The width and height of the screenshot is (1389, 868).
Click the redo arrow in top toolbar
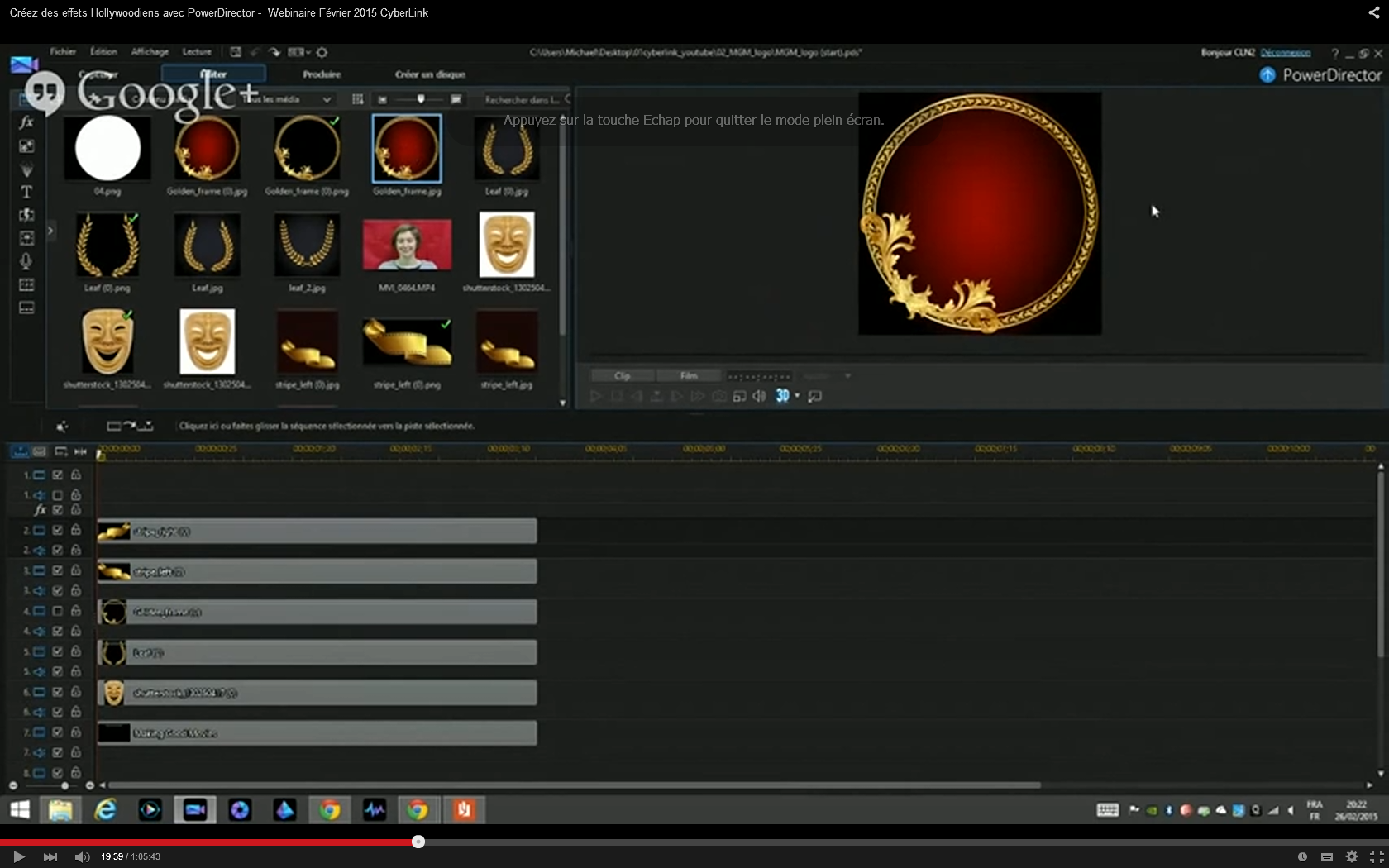[x=274, y=52]
